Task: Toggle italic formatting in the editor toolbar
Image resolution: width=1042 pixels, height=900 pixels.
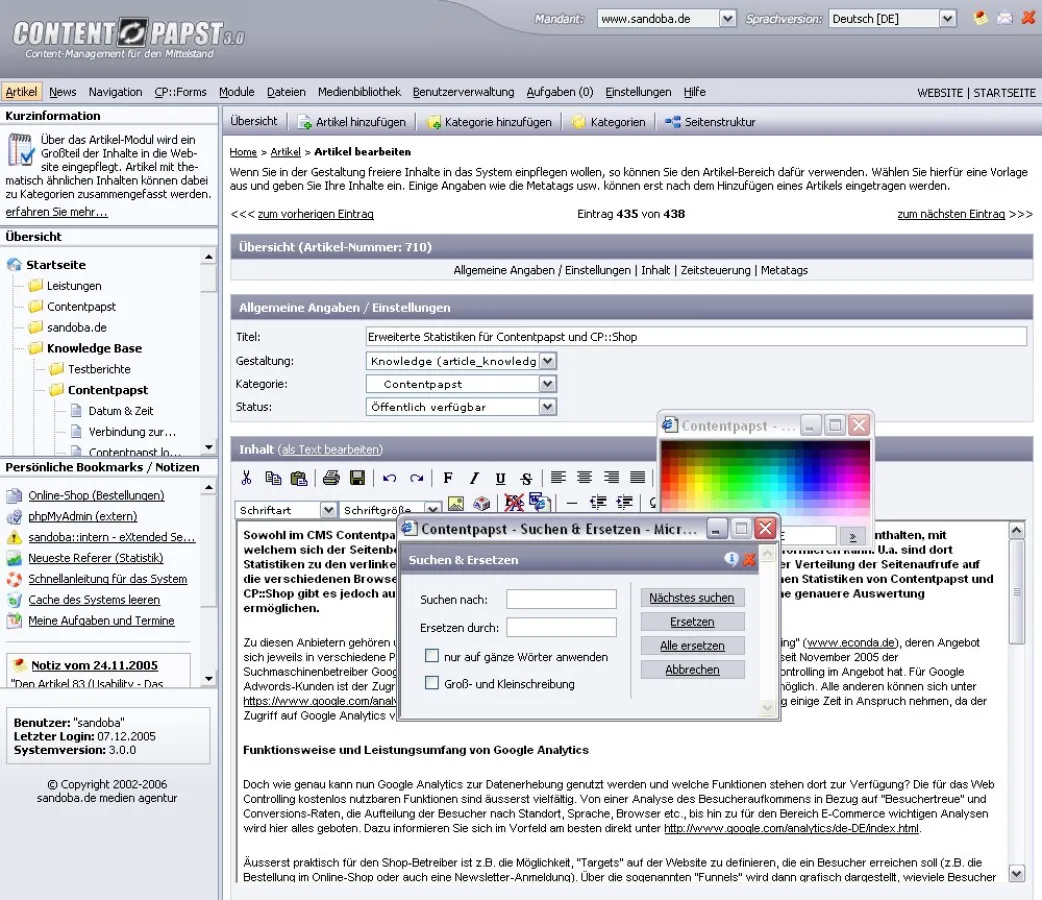Action: pos(474,477)
